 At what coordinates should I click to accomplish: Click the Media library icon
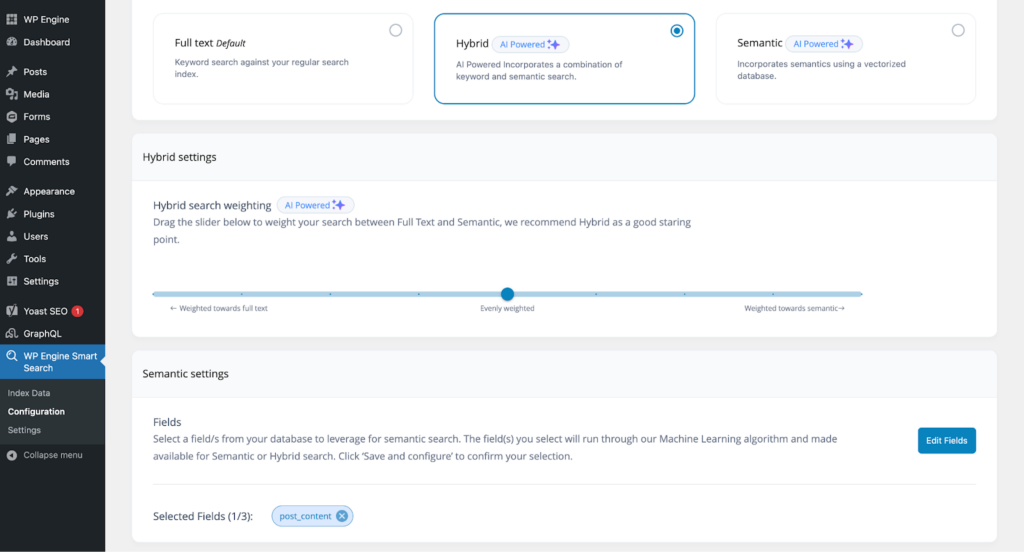[11, 94]
